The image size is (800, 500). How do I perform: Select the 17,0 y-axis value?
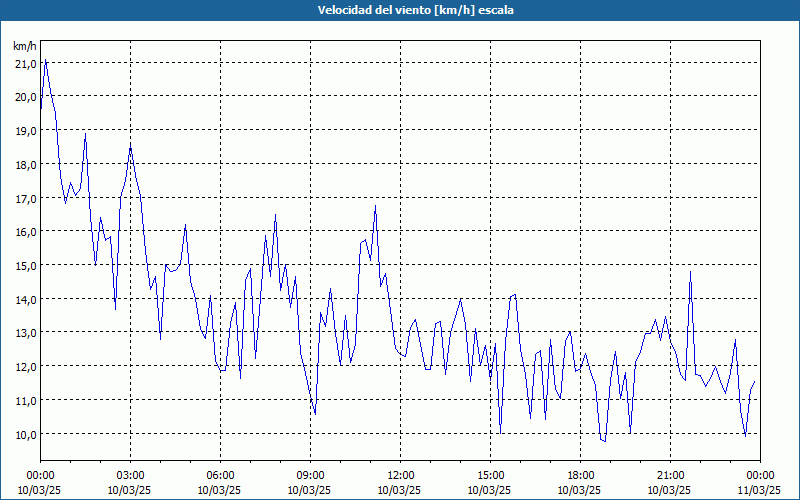[27, 198]
